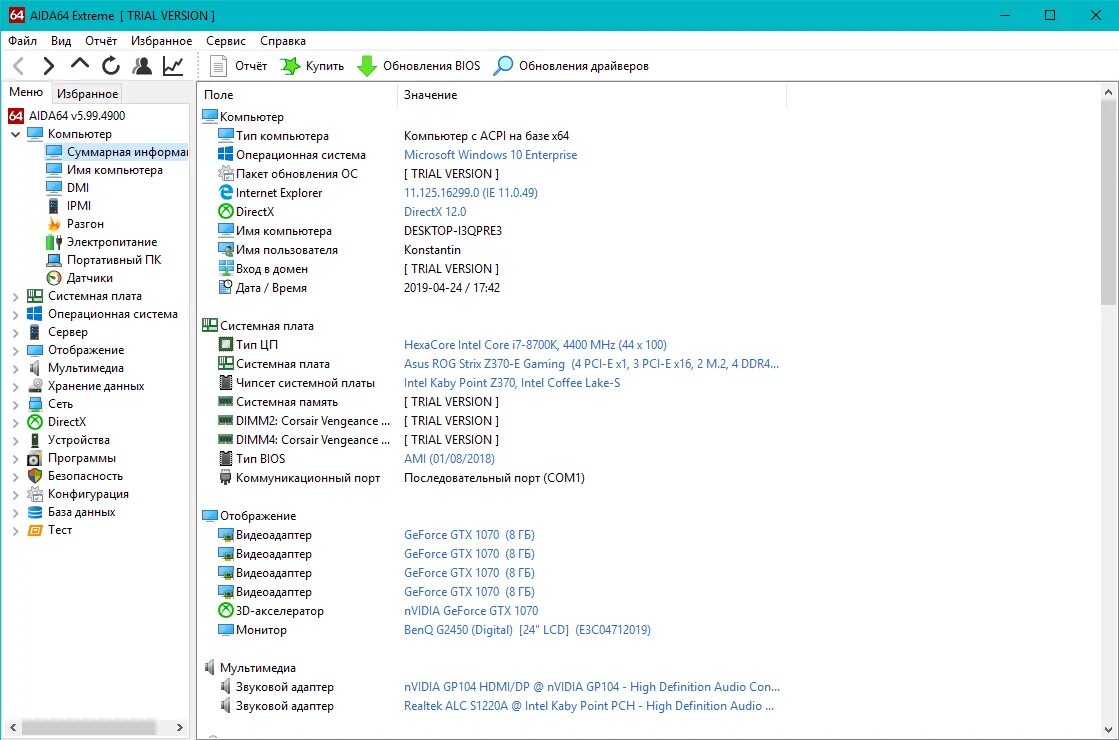Image resolution: width=1119 pixels, height=740 pixels.
Task: Expand the Устройства tree node in sidebar
Action: pyautogui.click(x=15, y=440)
